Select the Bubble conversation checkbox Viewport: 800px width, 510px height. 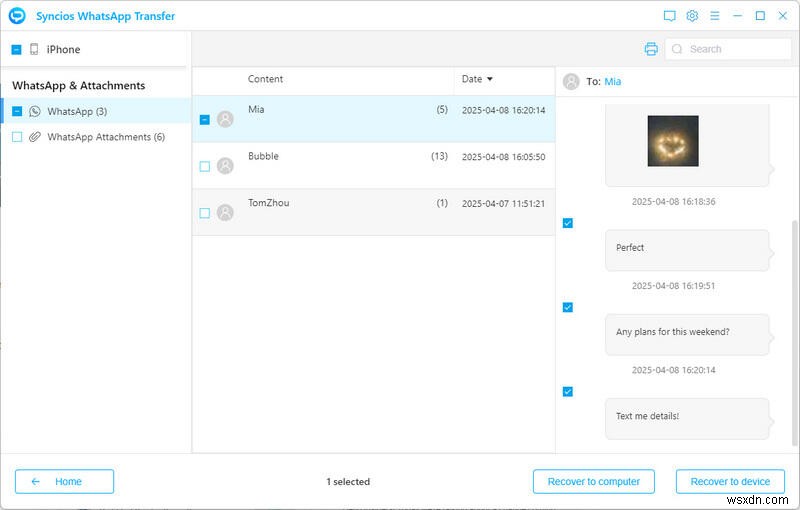[205, 166]
